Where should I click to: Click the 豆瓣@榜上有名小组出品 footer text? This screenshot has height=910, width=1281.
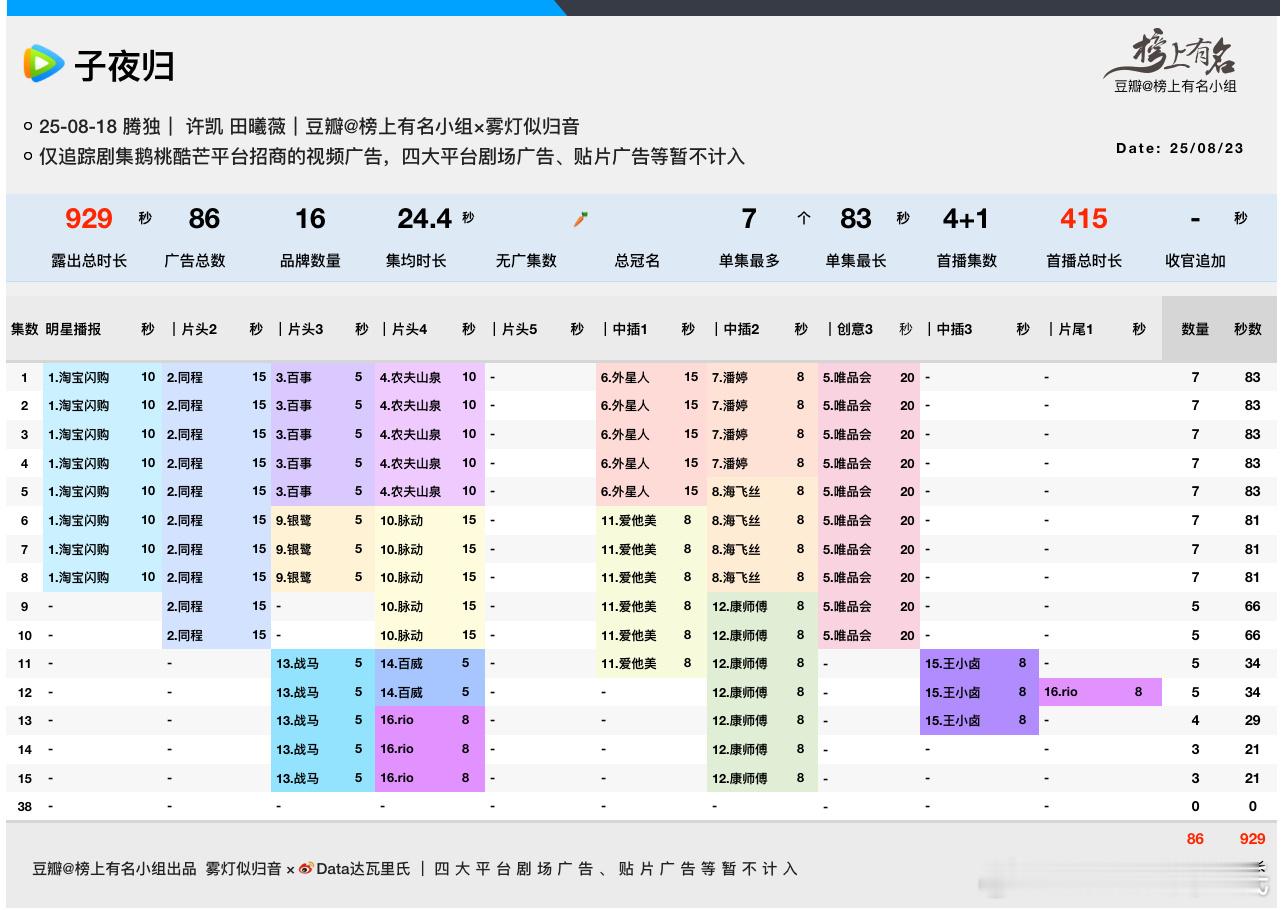coord(114,869)
